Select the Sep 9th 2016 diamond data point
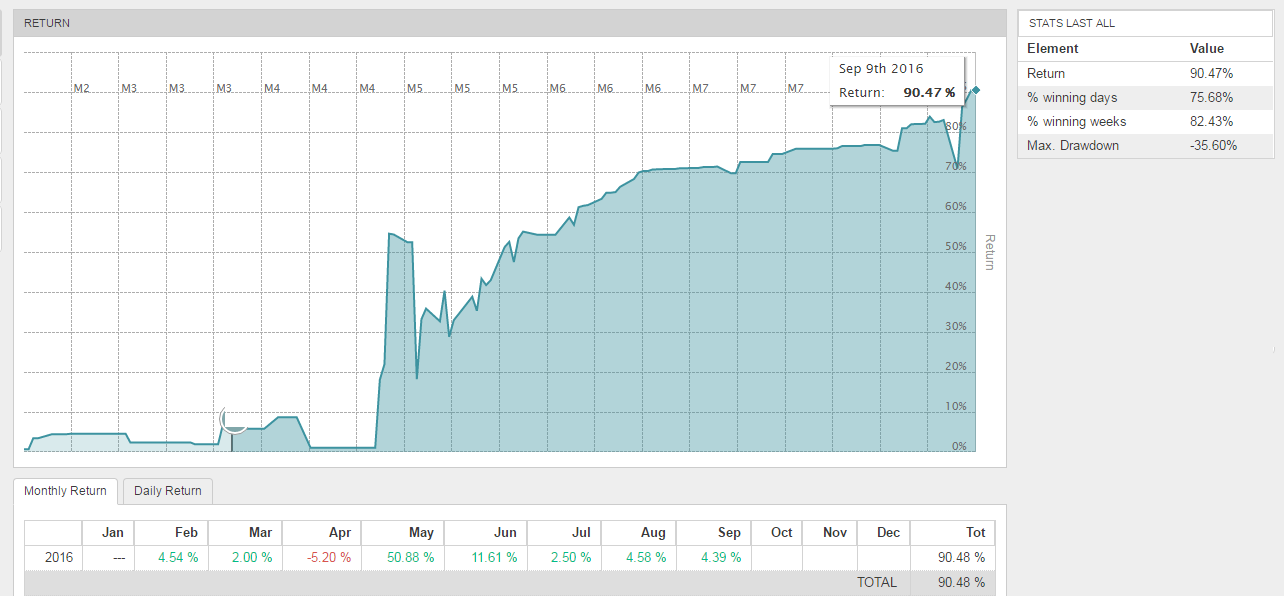The height and width of the screenshot is (596, 1284). point(976,91)
